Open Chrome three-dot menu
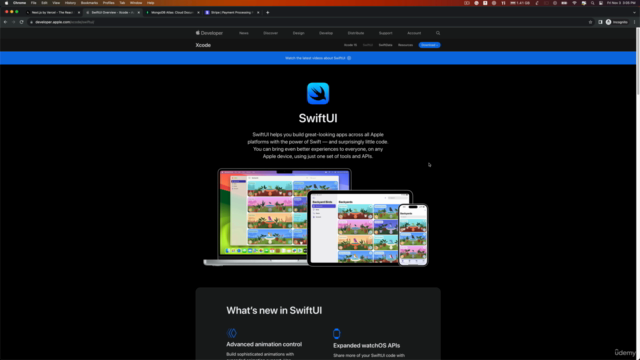The image size is (640, 360). click(x=634, y=22)
